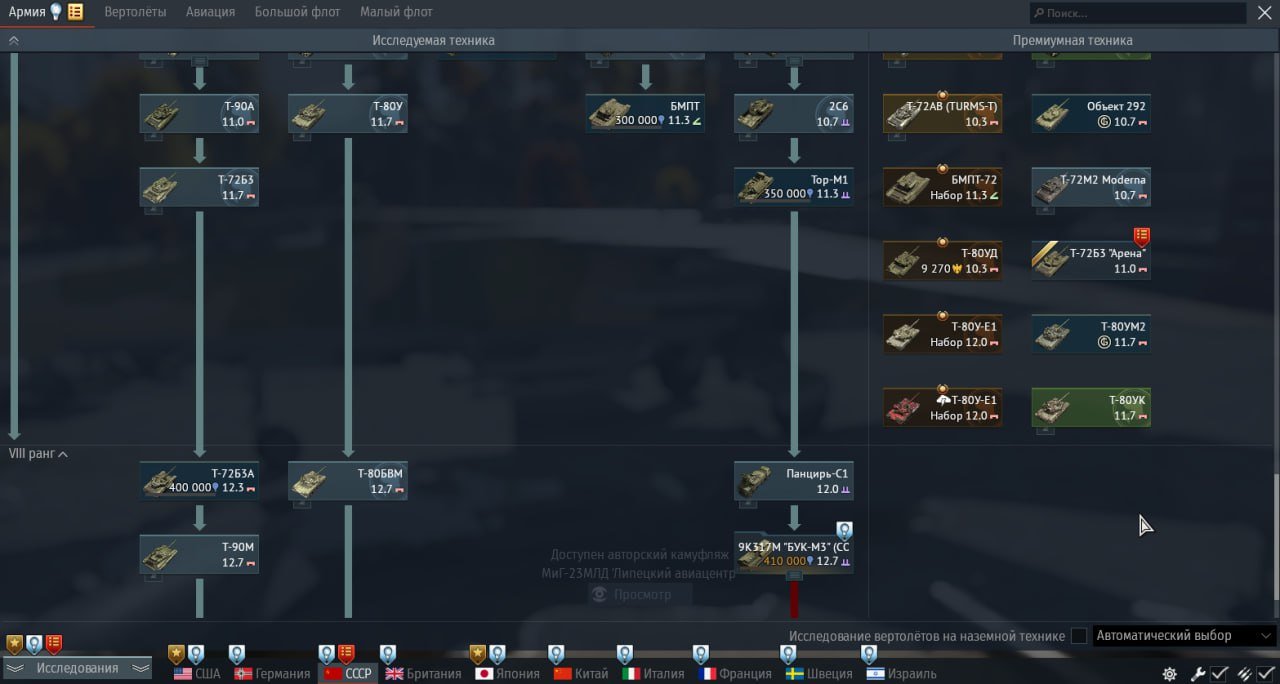Toggle the rightmost bottom-bar ammo checkbox
Viewport: 1280px width, 684px height.
click(1266, 674)
